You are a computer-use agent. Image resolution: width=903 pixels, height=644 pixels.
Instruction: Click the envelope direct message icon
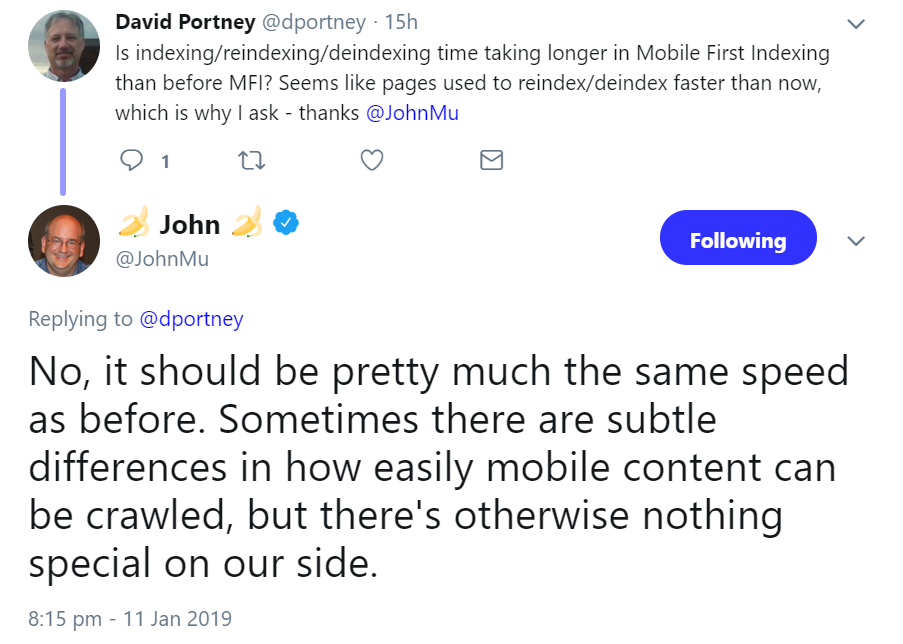[x=491, y=160]
